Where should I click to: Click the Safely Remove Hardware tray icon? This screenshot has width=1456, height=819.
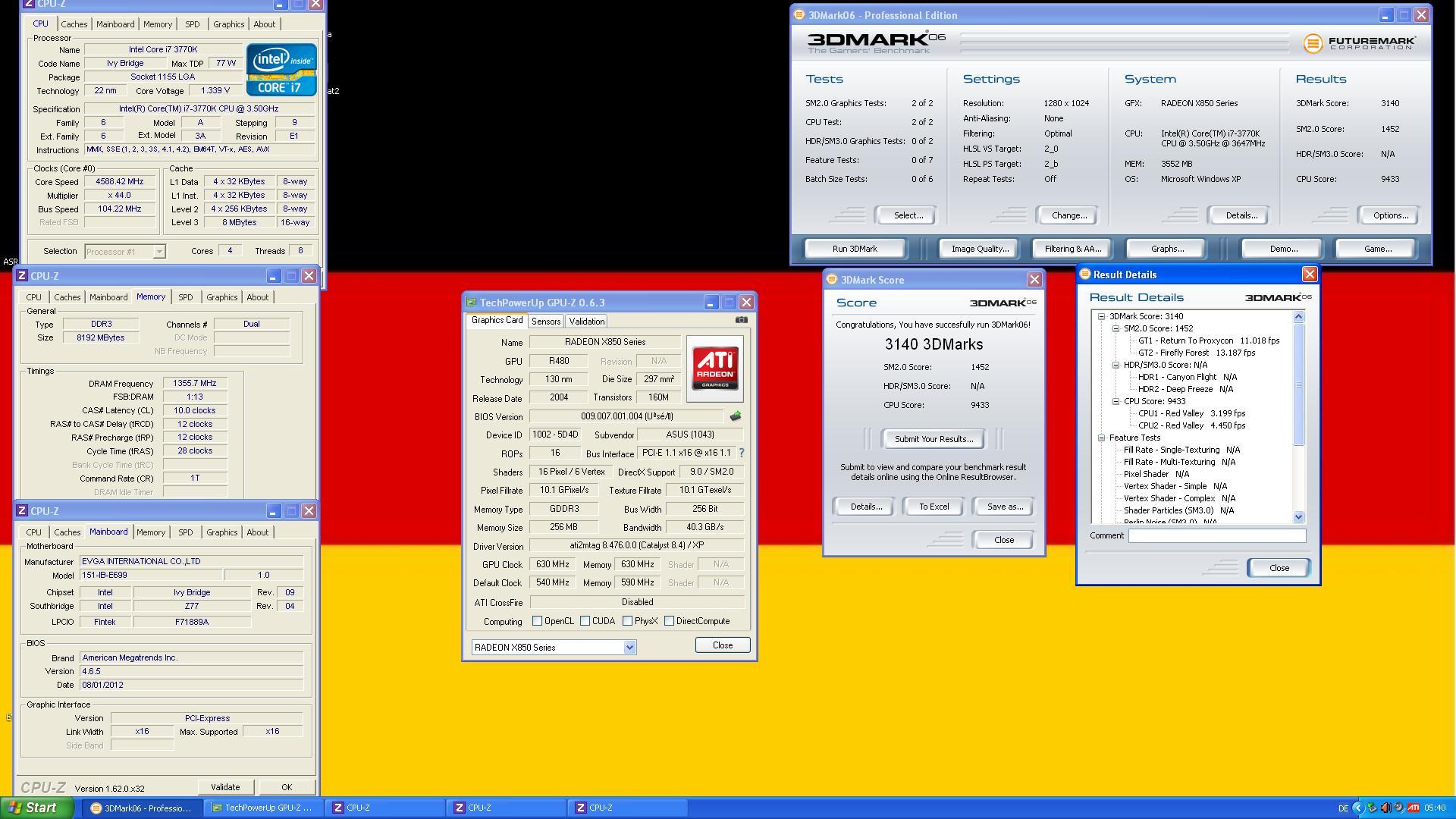coord(1372,808)
